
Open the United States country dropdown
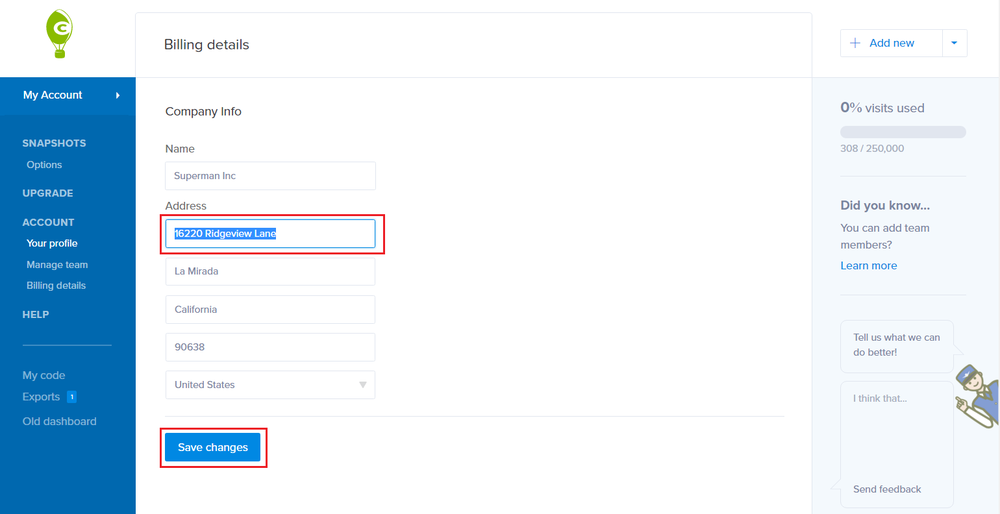270,385
